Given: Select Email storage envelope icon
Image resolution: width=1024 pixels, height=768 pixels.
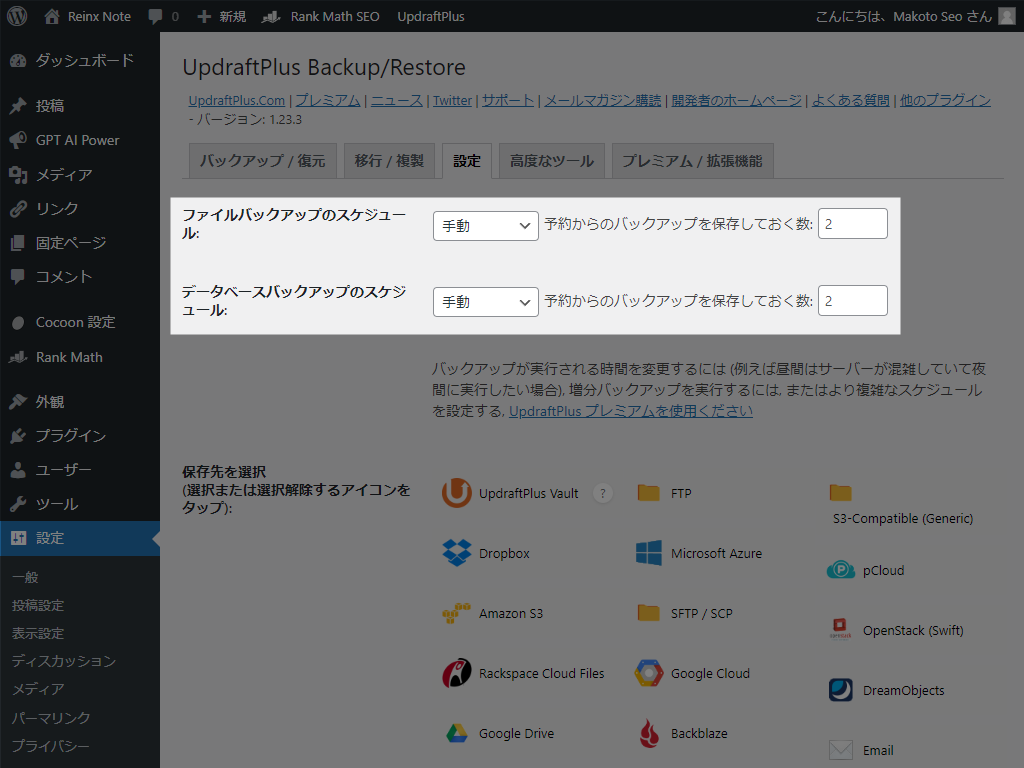Looking at the screenshot, I should pos(840,750).
